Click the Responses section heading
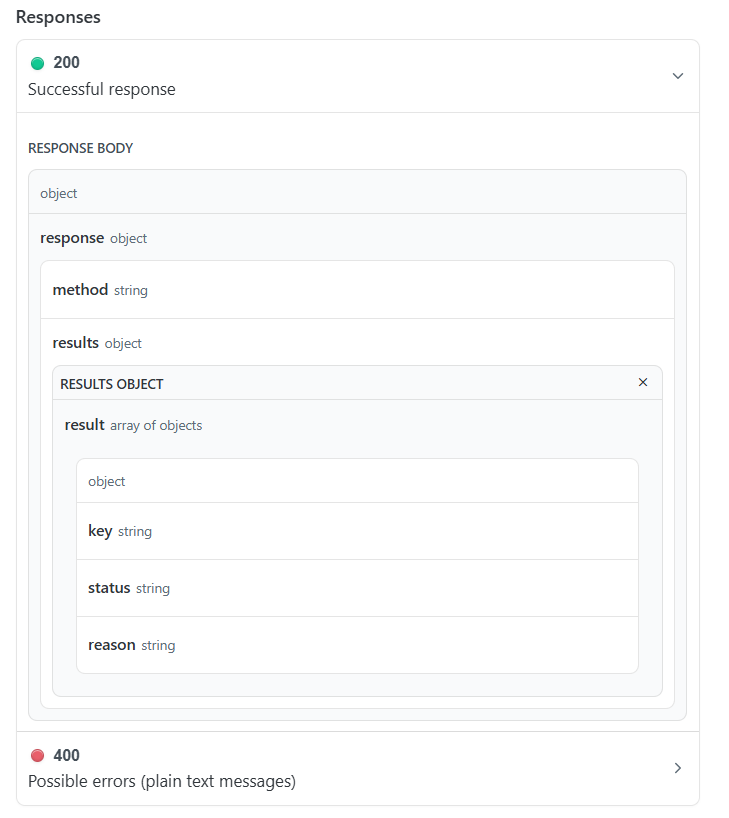Image resolution: width=729 pixels, height=818 pixels. [x=58, y=17]
